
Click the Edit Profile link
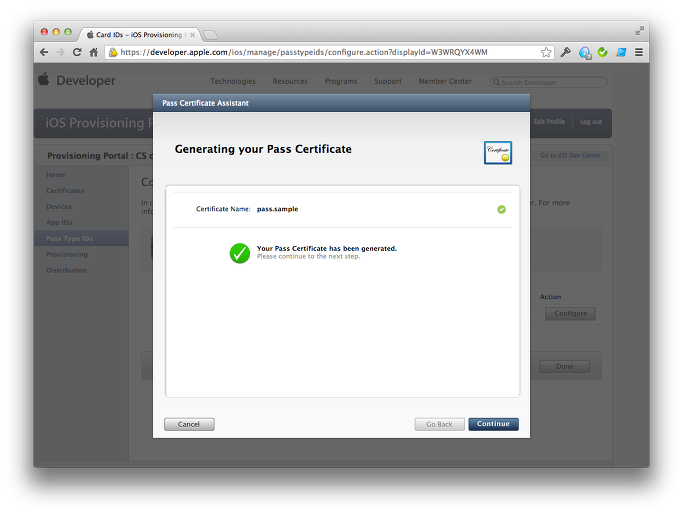tap(549, 122)
